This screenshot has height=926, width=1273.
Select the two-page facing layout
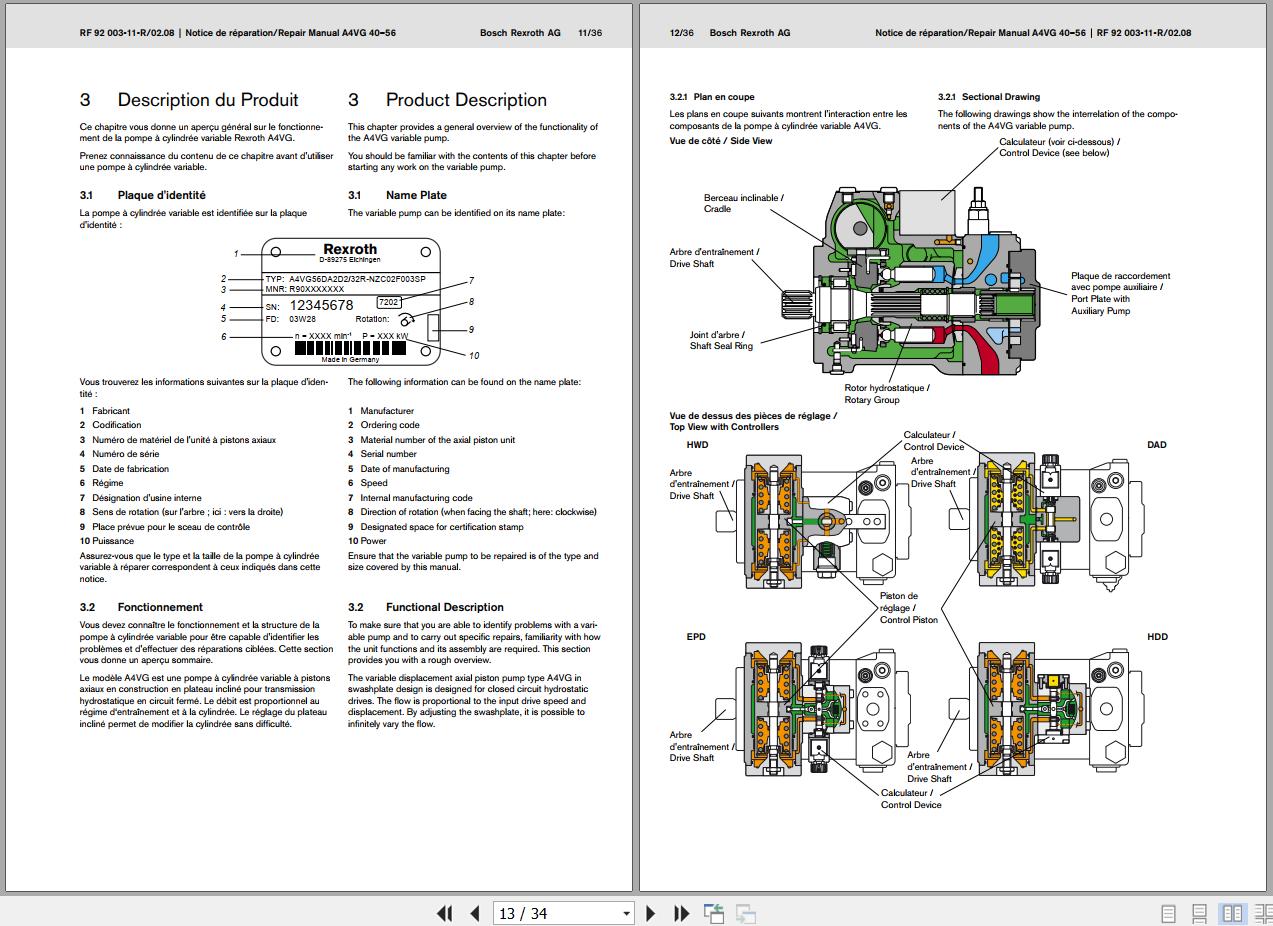pyautogui.click(x=1233, y=914)
